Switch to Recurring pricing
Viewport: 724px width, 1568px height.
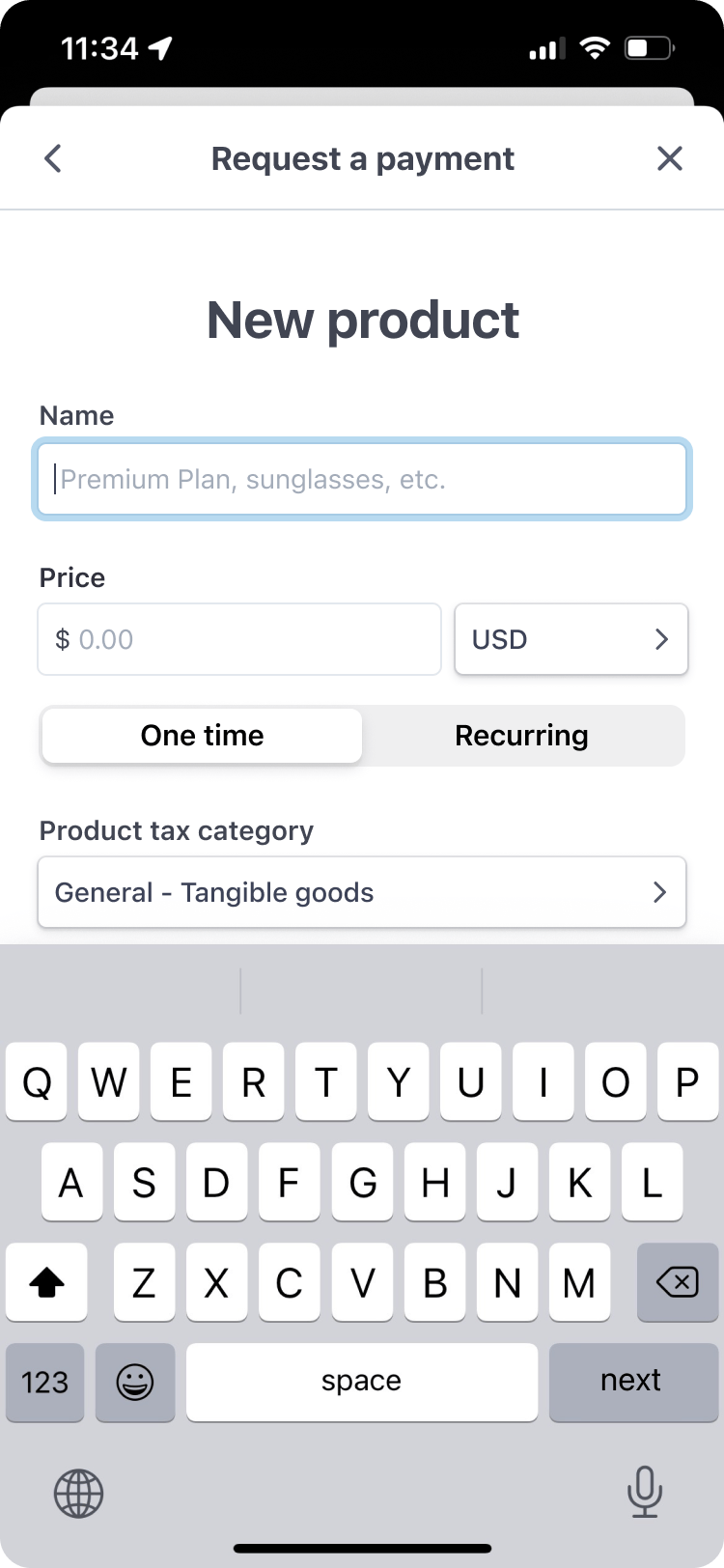click(x=521, y=736)
